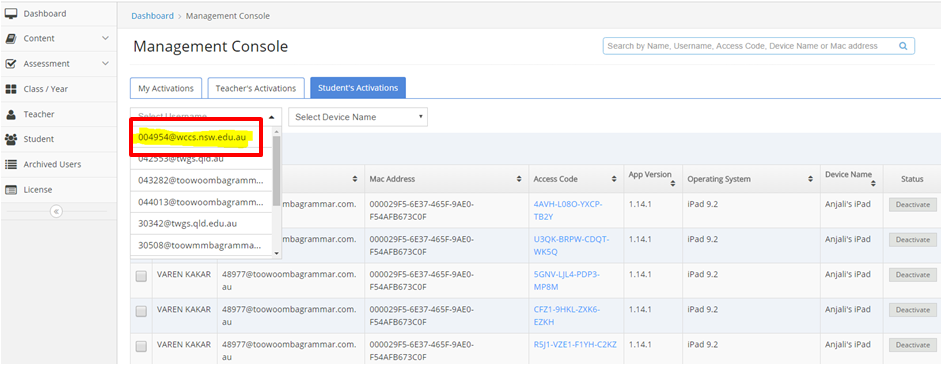Image resolution: width=942 pixels, height=365 pixels.
Task: Open access code link R5J1-VZE1-F1YH-C2KZ
Action: click(x=575, y=345)
